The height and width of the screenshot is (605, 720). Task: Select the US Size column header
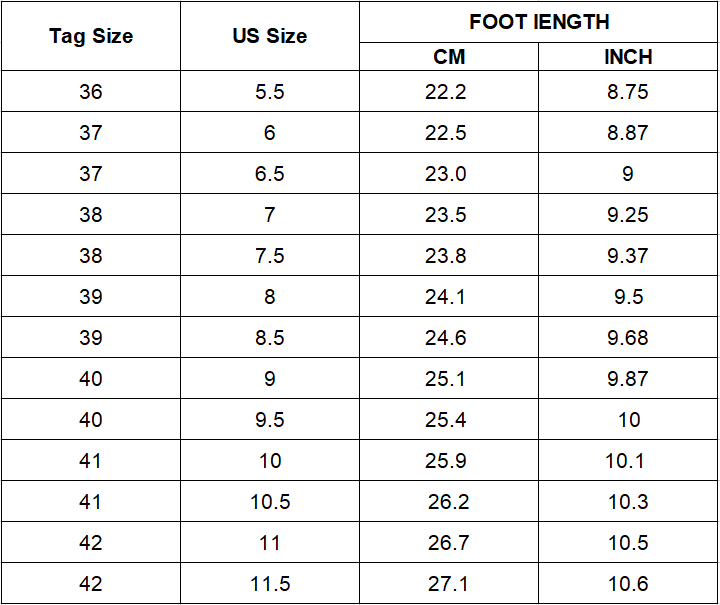tap(270, 37)
